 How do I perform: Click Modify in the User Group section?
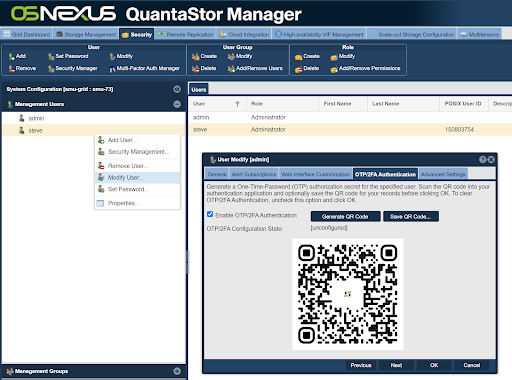tap(240, 56)
